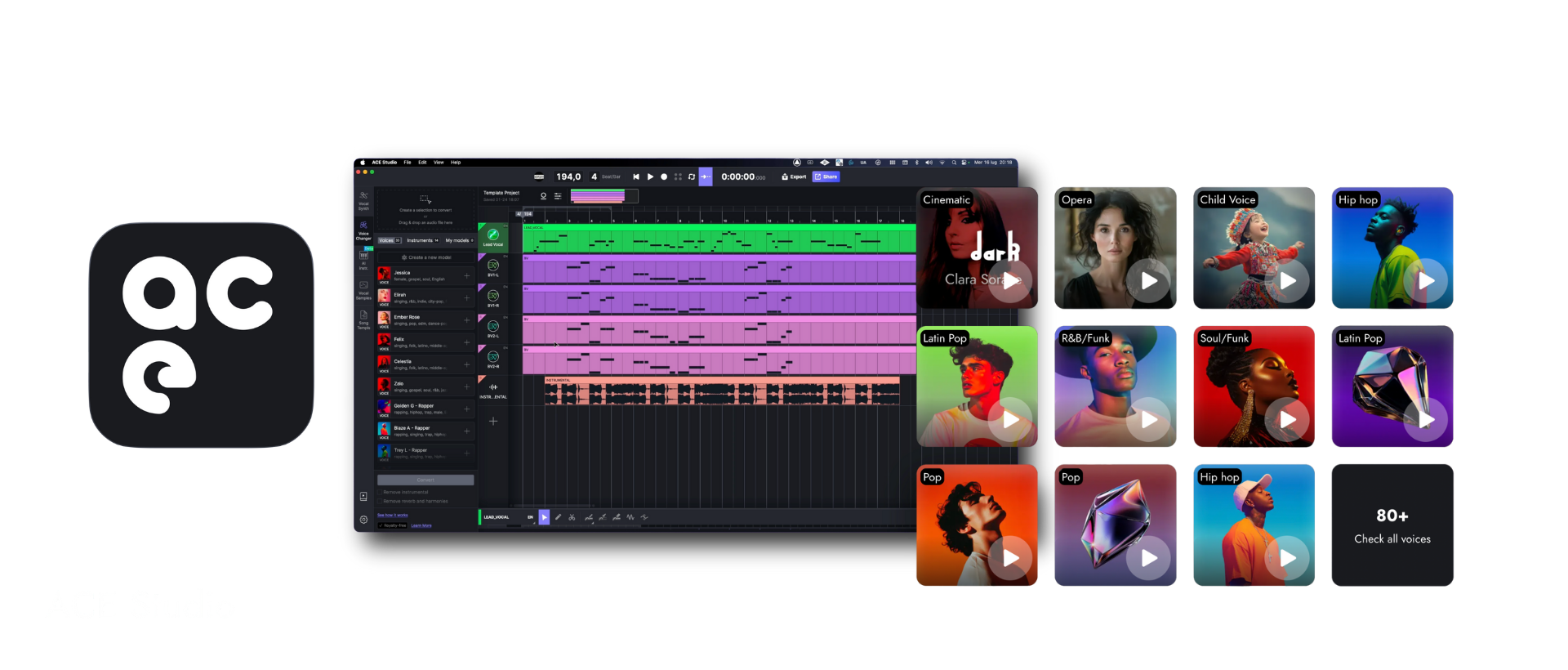This screenshot has height=670, width=1568.
Task: Open the tutorial video icon above settings gear
Action: (x=363, y=497)
